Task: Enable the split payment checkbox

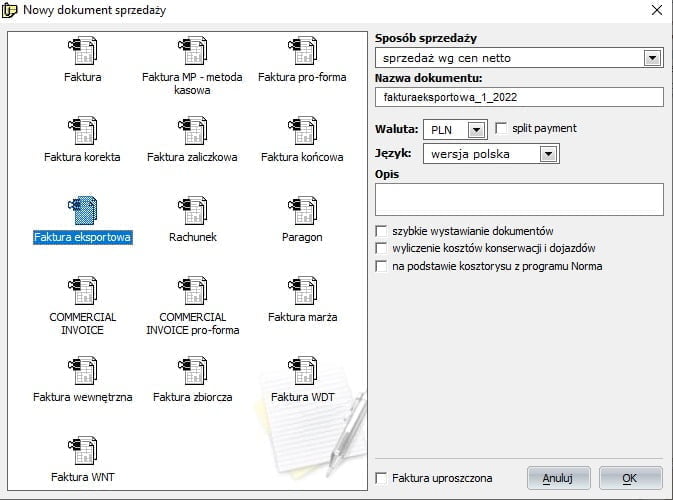Action: coord(501,128)
